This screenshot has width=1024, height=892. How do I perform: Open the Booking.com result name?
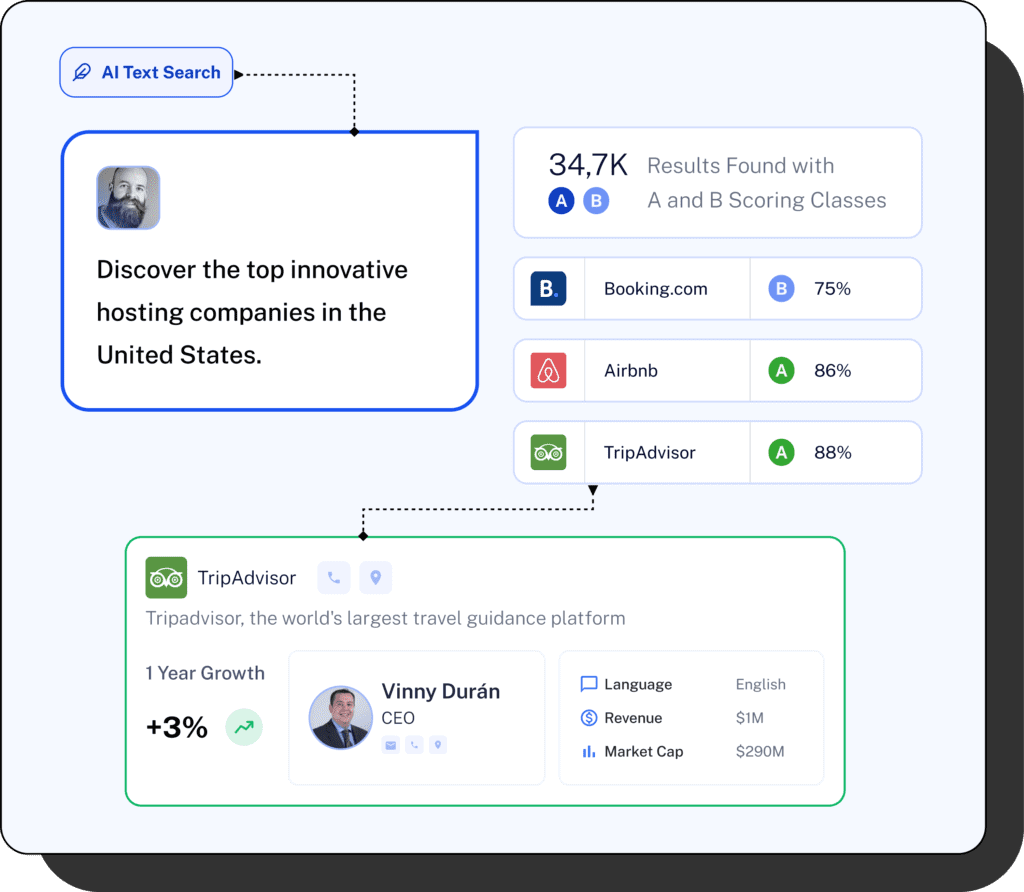655,289
